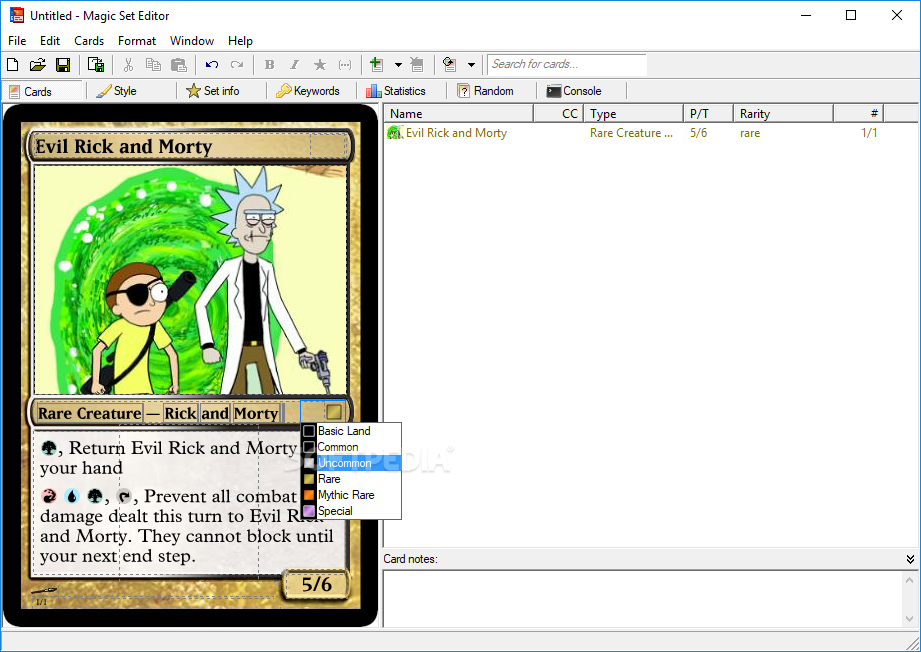The width and height of the screenshot is (921, 652).
Task: Expand the rotate card dropdown arrow
Action: point(471,65)
